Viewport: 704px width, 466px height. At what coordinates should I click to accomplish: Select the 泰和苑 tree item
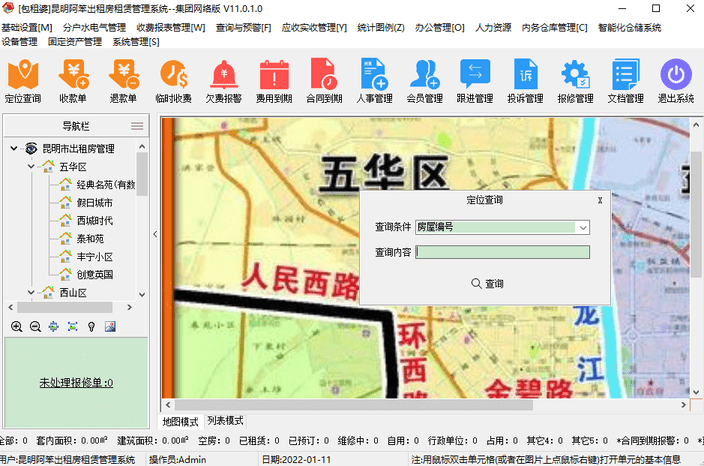click(x=90, y=239)
